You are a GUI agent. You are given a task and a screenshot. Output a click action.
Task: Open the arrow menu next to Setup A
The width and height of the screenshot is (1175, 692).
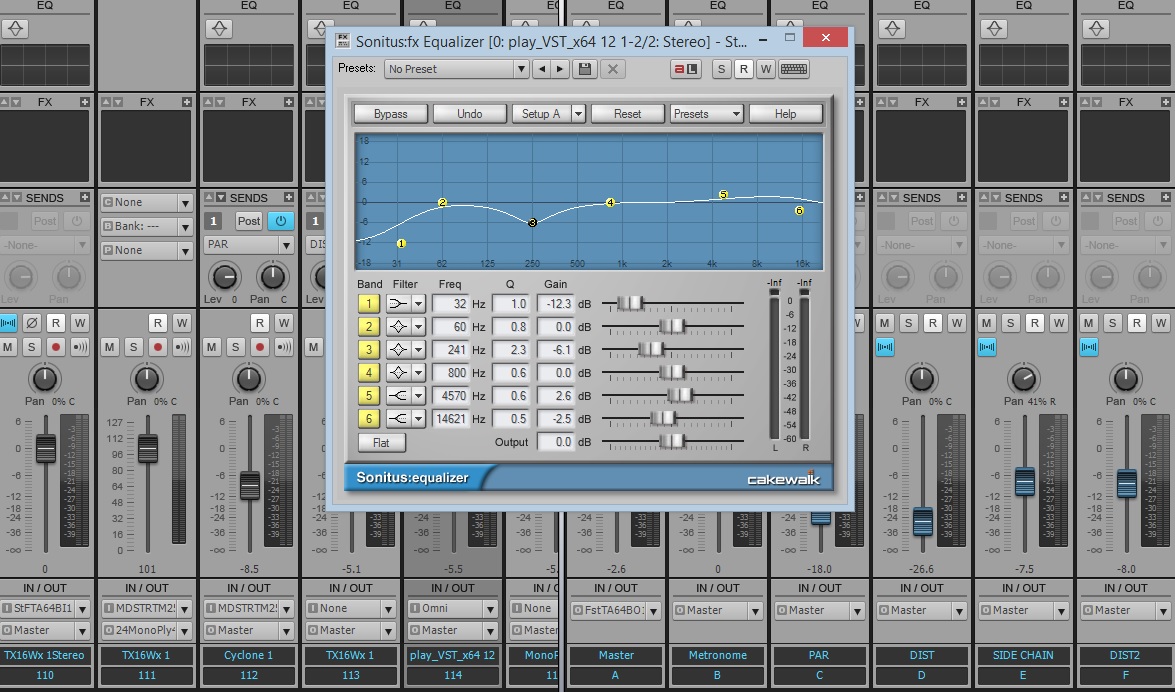(x=578, y=114)
